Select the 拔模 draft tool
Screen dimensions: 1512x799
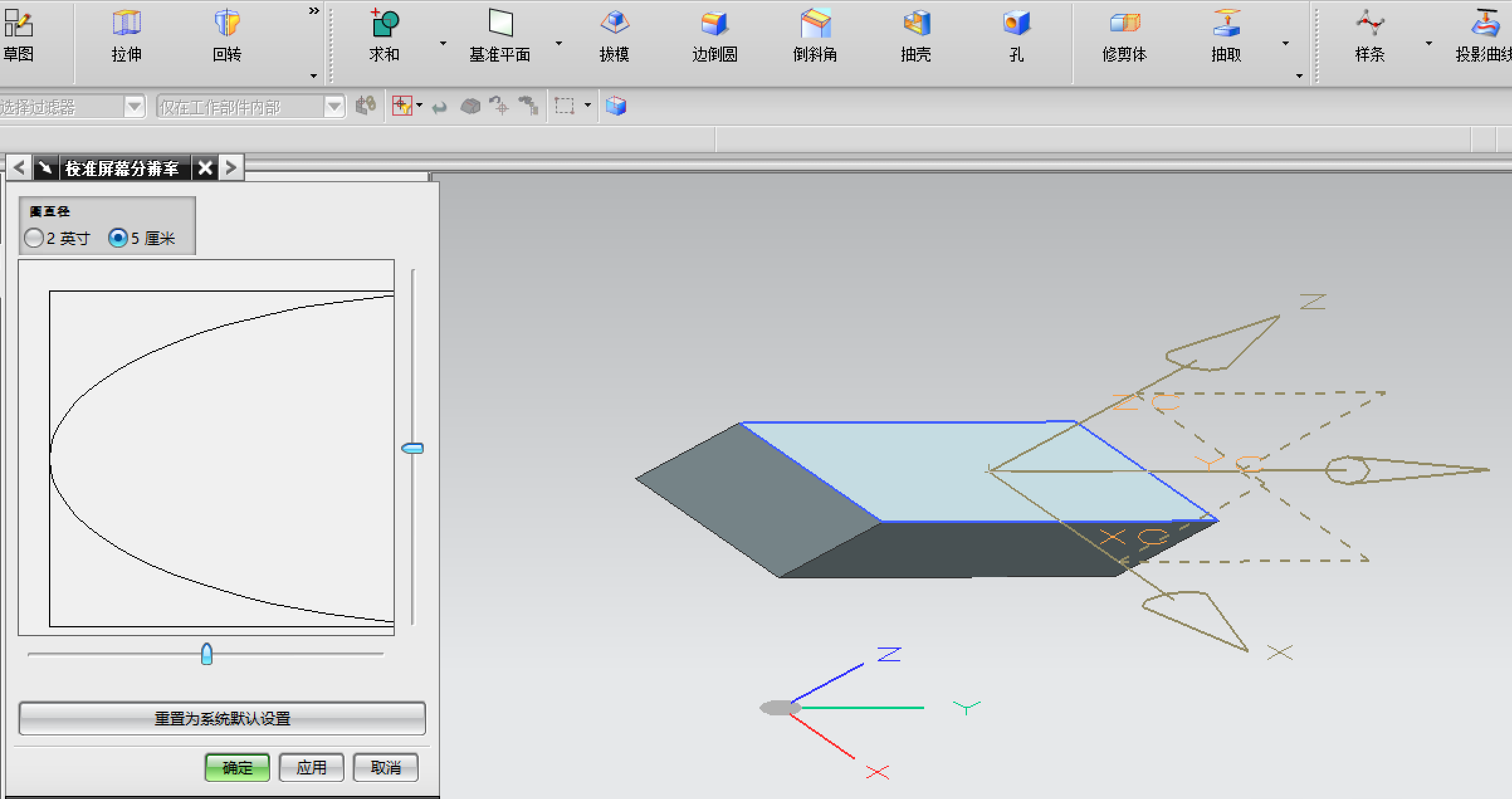click(x=614, y=35)
